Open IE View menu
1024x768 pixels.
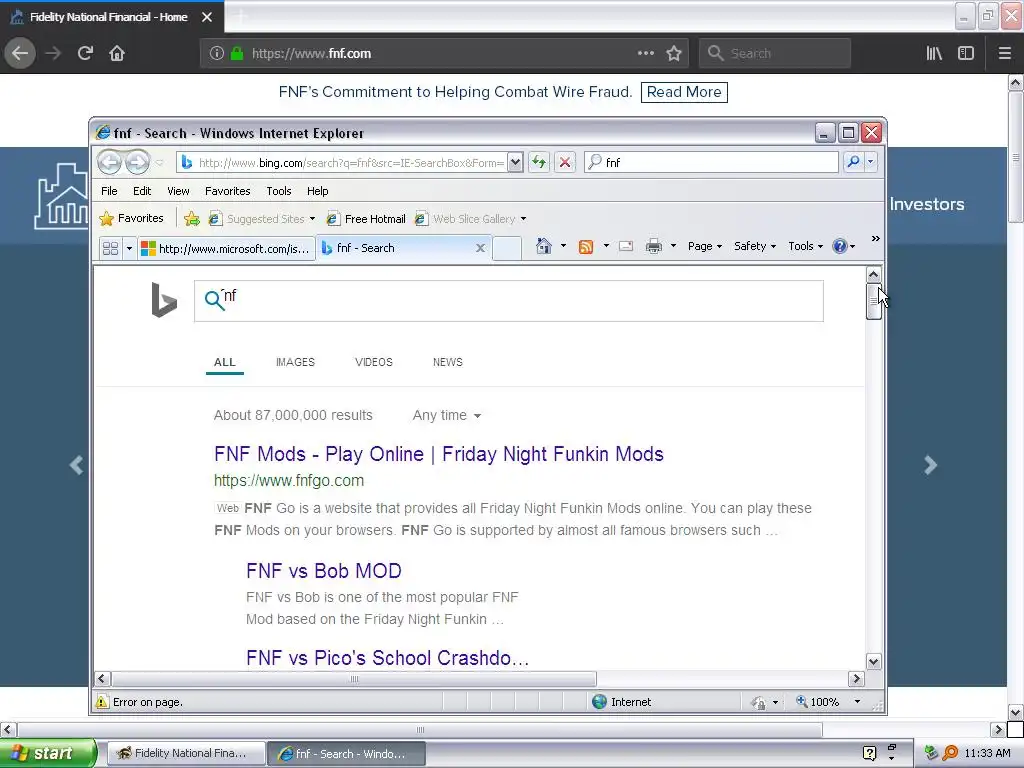pyautogui.click(x=178, y=191)
